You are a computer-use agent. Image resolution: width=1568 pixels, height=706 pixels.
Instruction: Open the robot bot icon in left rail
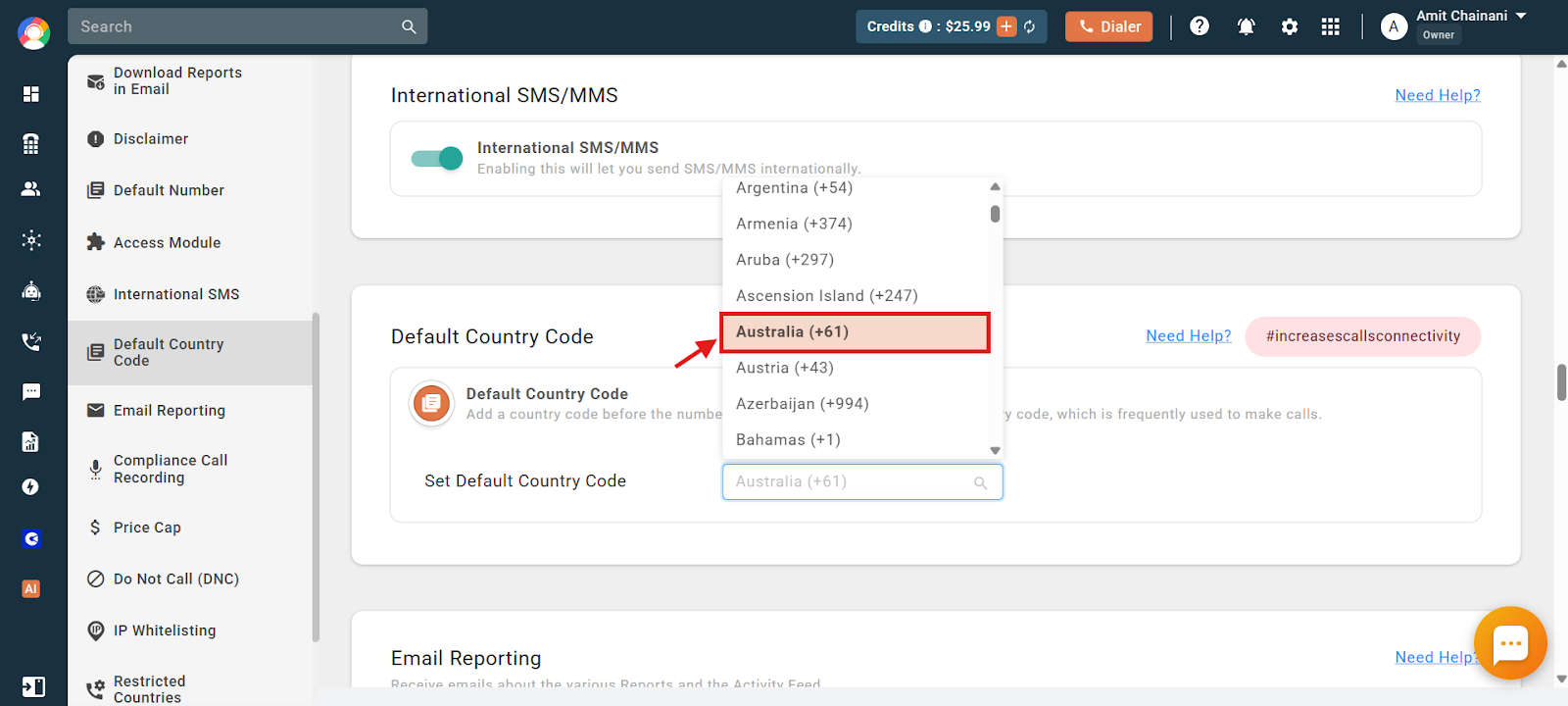point(31,290)
